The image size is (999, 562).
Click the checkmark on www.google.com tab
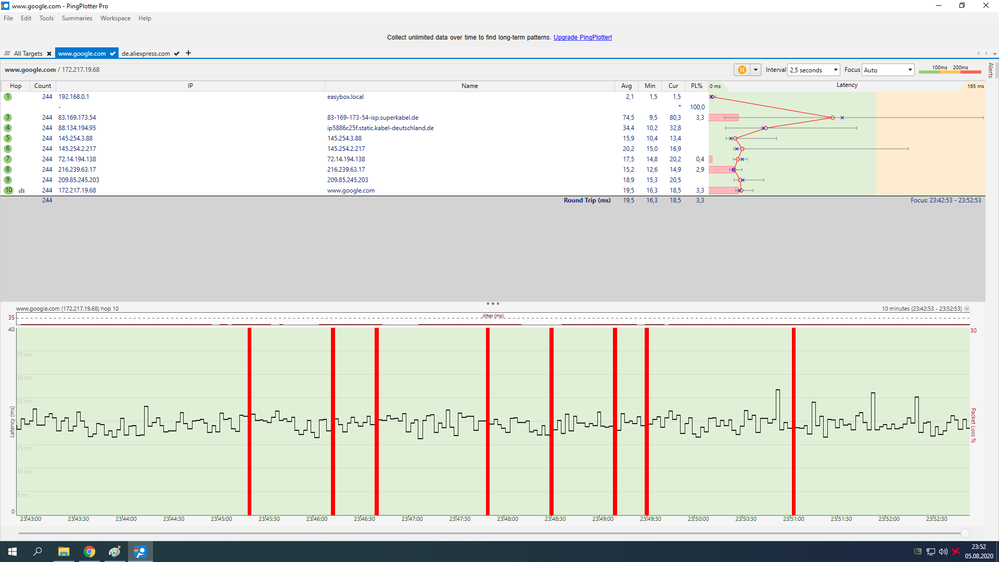113,53
